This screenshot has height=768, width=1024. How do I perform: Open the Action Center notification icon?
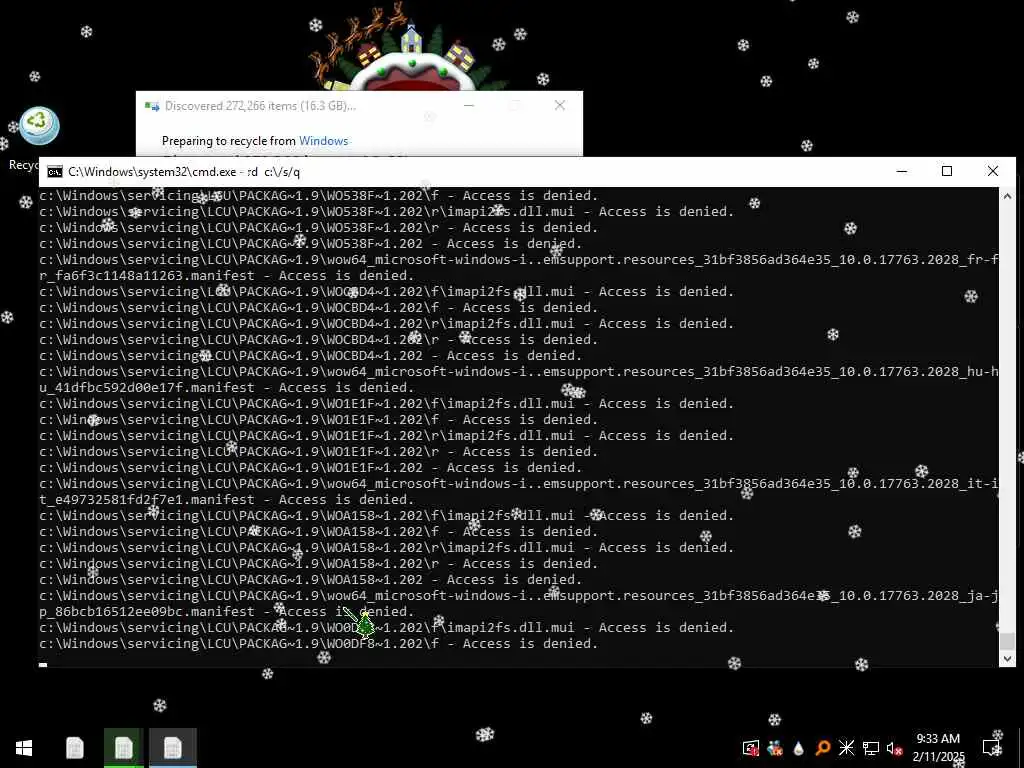coord(992,748)
